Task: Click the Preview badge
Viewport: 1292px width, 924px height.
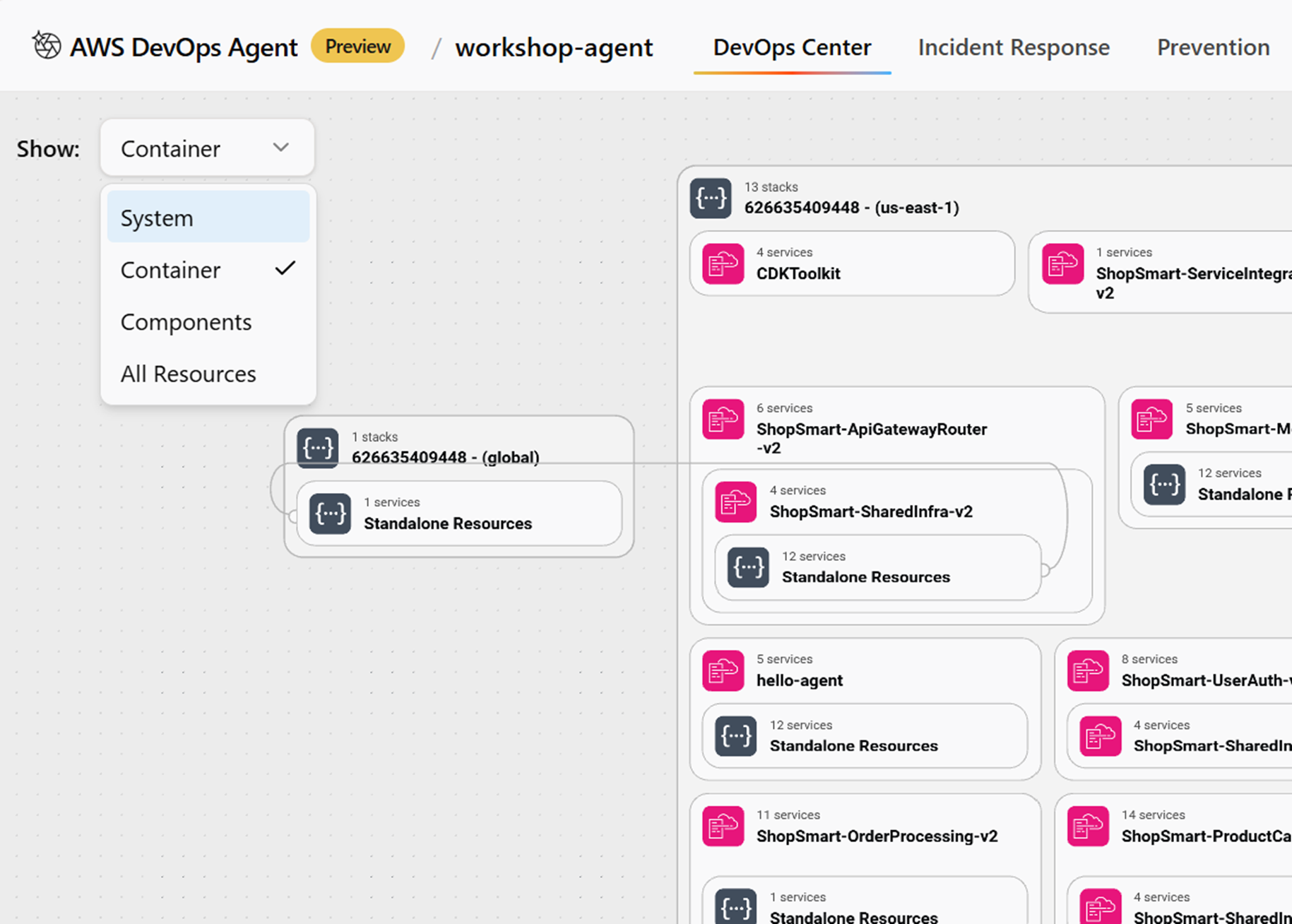Action: [x=357, y=46]
